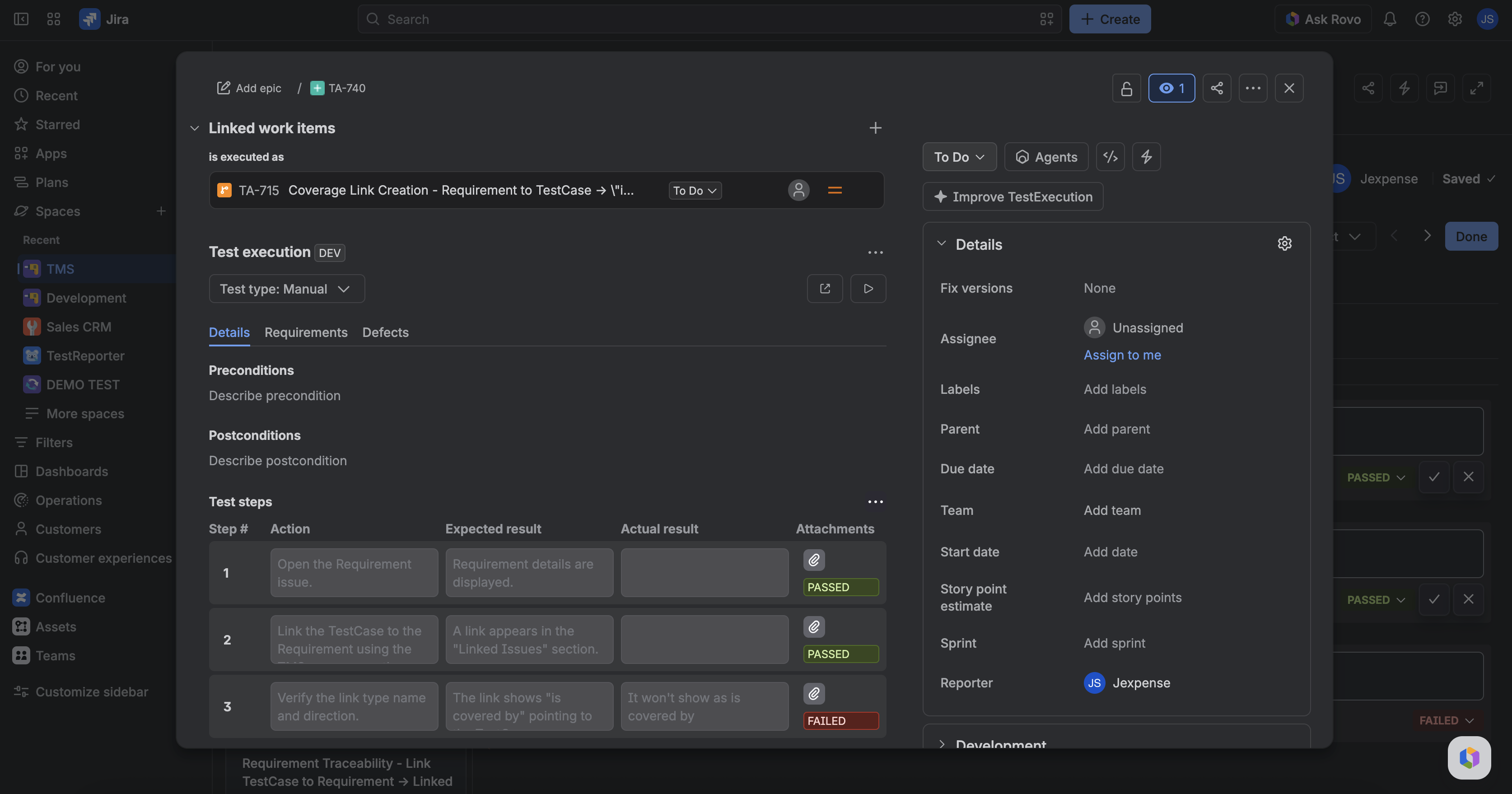The width and height of the screenshot is (1512, 794).
Task: Click the Search input field
Action: click(x=709, y=19)
